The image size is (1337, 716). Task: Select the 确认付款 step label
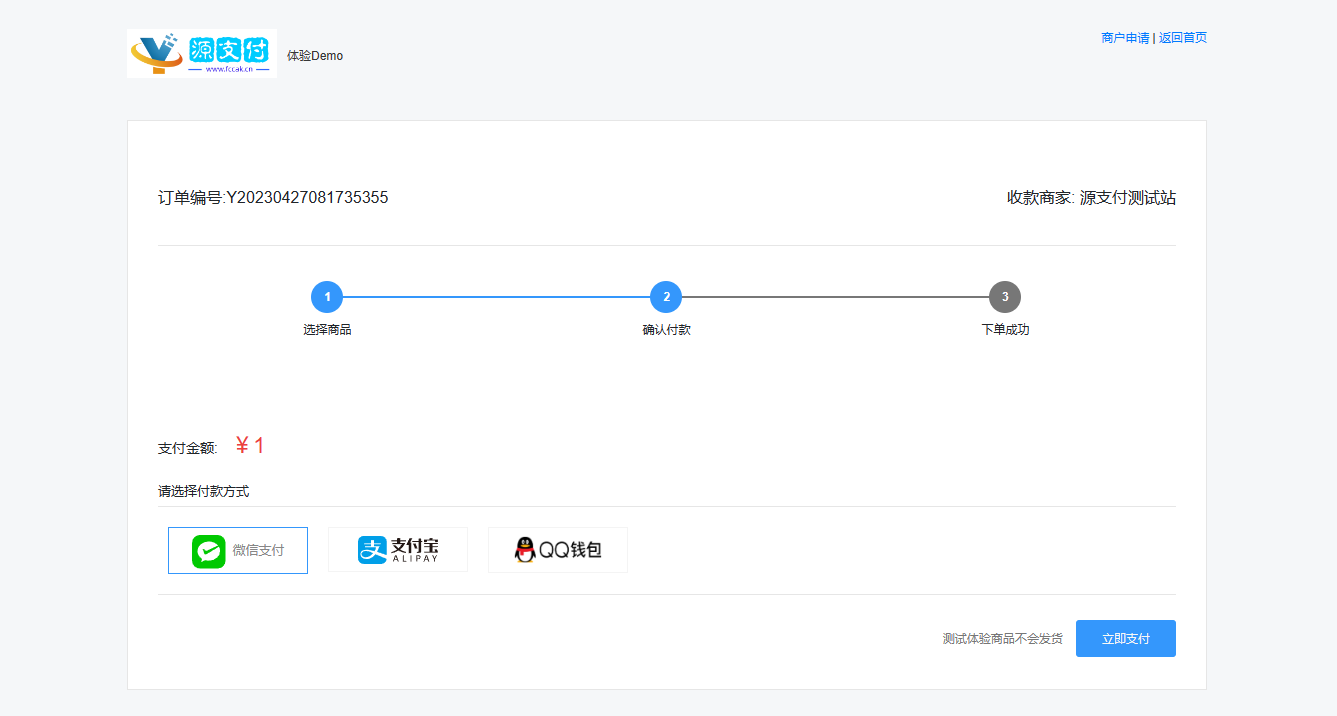point(666,330)
